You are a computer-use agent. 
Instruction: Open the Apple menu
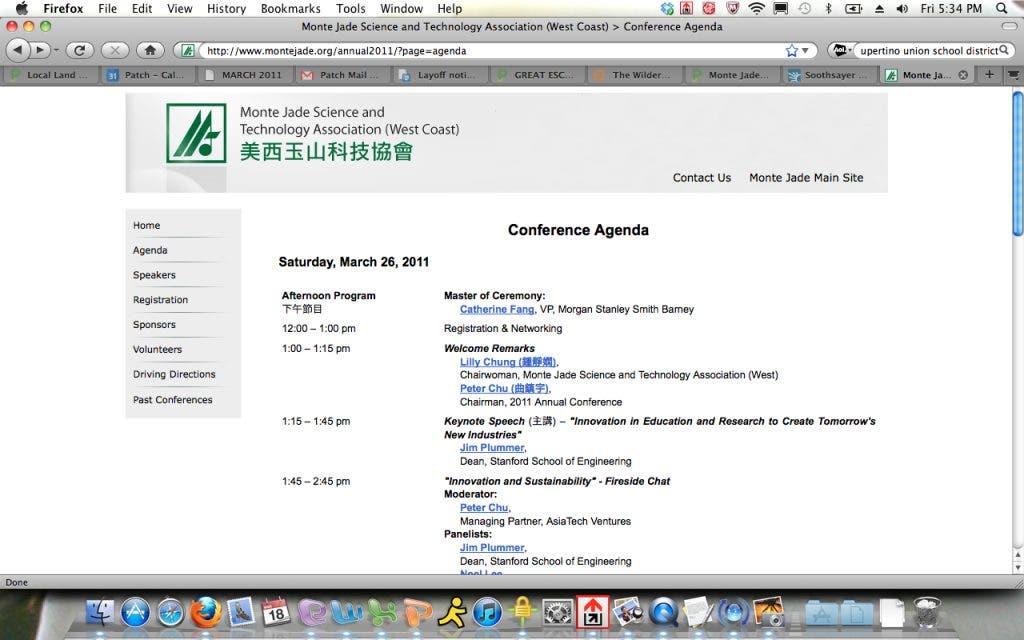tap(22, 8)
